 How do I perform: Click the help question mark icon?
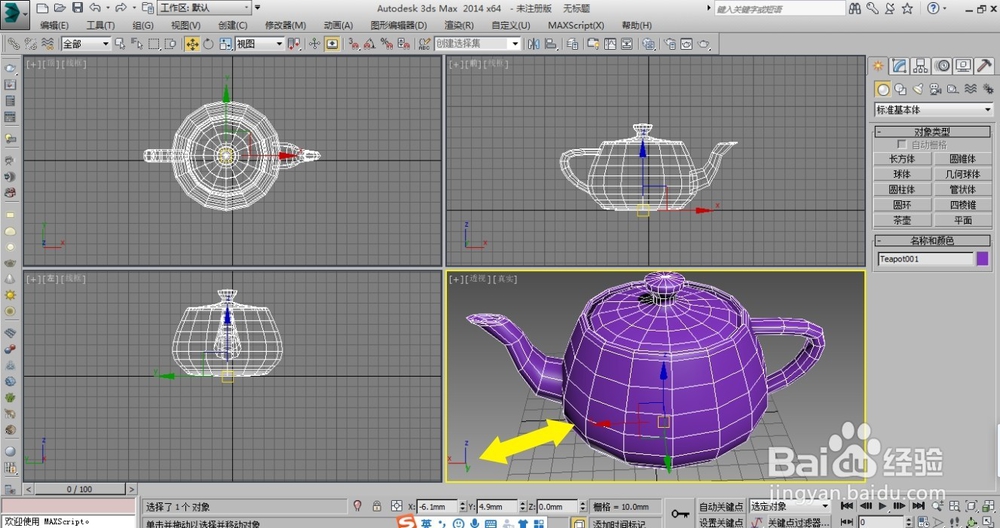click(933, 8)
